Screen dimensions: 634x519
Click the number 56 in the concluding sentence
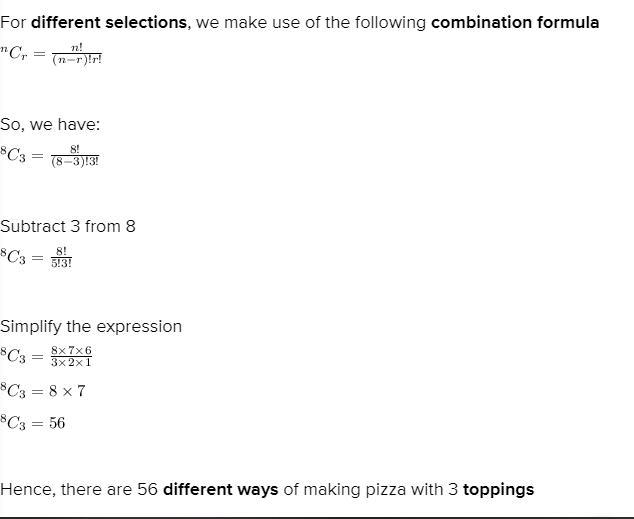coord(148,489)
